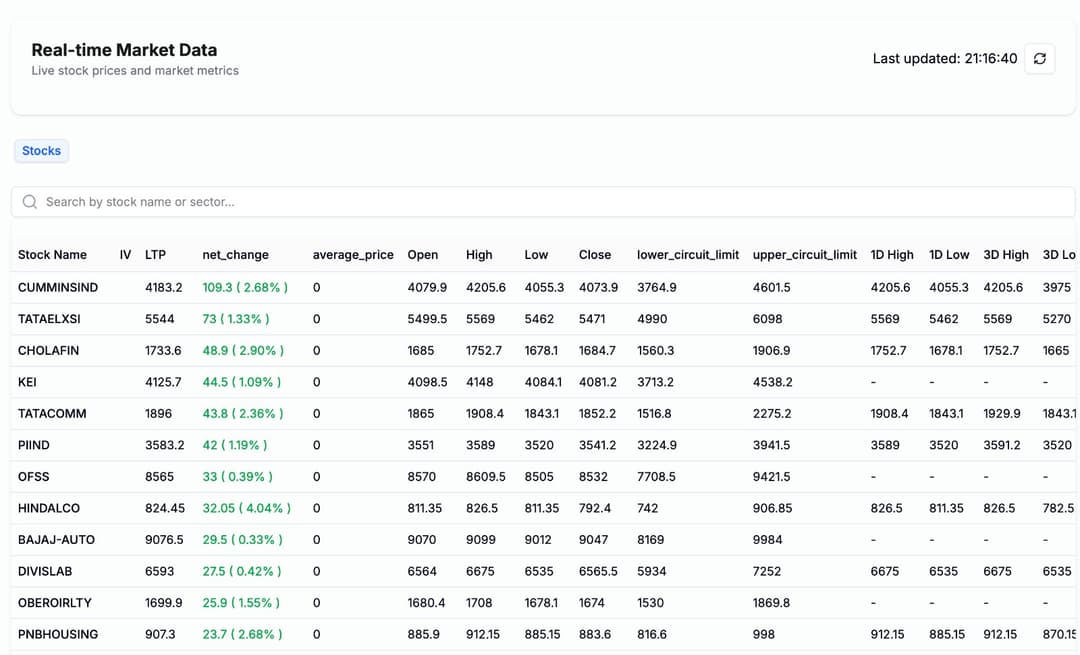Sort the table by net_change column header
This screenshot has height=655, width=1080.
235,255
